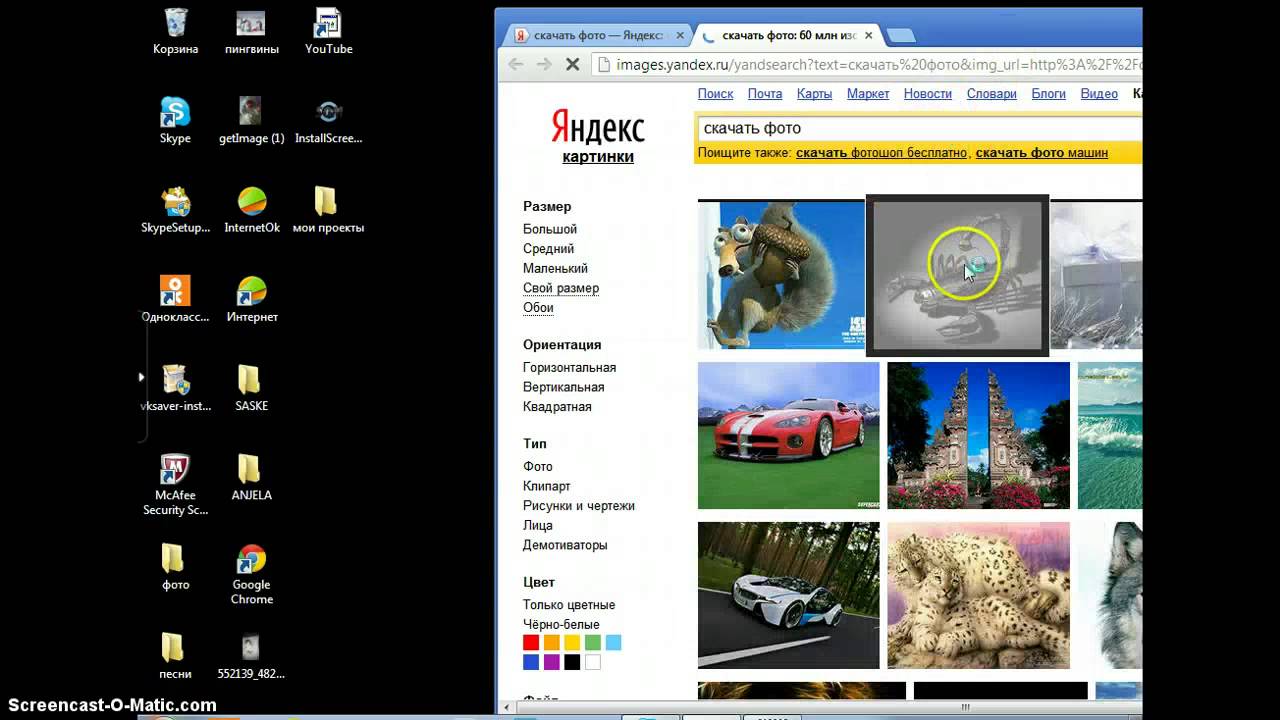
Task: Open the Словари link
Action: pos(992,93)
